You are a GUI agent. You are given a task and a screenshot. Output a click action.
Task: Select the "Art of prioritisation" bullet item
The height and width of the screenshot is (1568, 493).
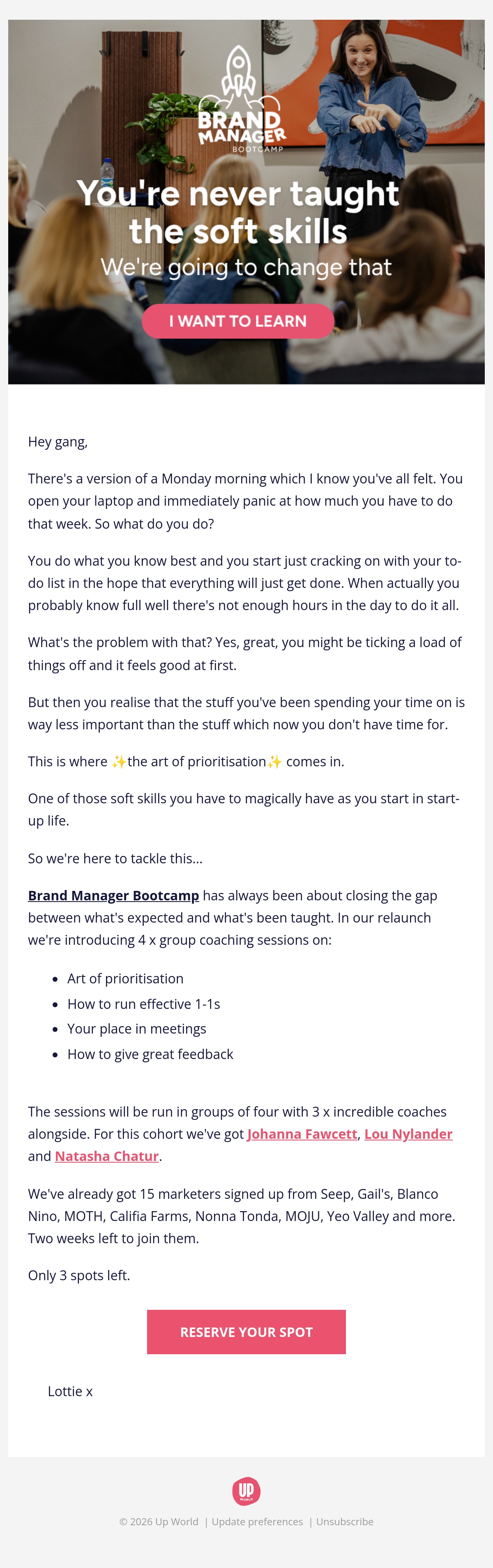tap(125, 978)
